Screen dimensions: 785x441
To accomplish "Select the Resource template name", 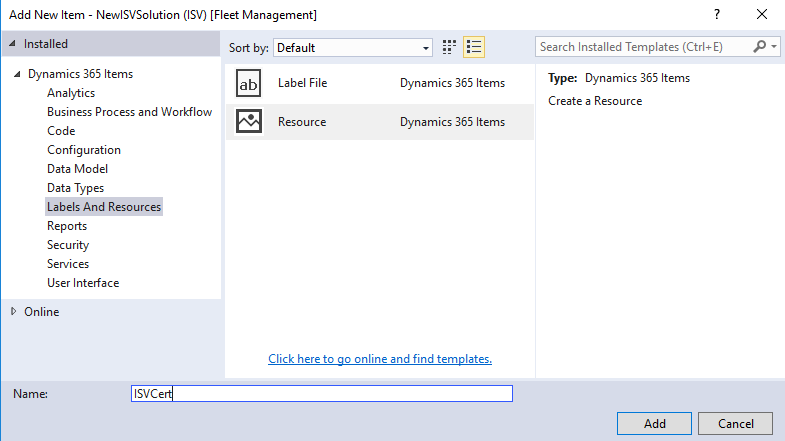I will (302, 122).
